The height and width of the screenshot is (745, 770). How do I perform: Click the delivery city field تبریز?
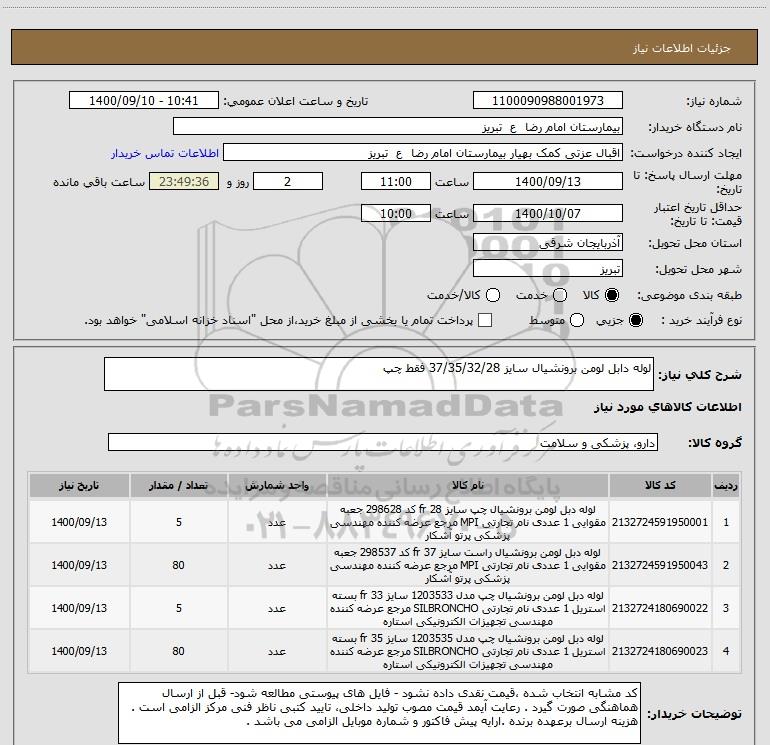(x=548, y=269)
